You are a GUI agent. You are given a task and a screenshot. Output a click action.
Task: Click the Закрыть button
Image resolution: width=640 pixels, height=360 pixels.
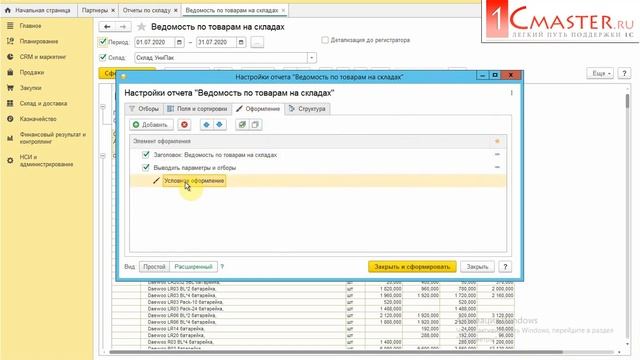click(477, 267)
